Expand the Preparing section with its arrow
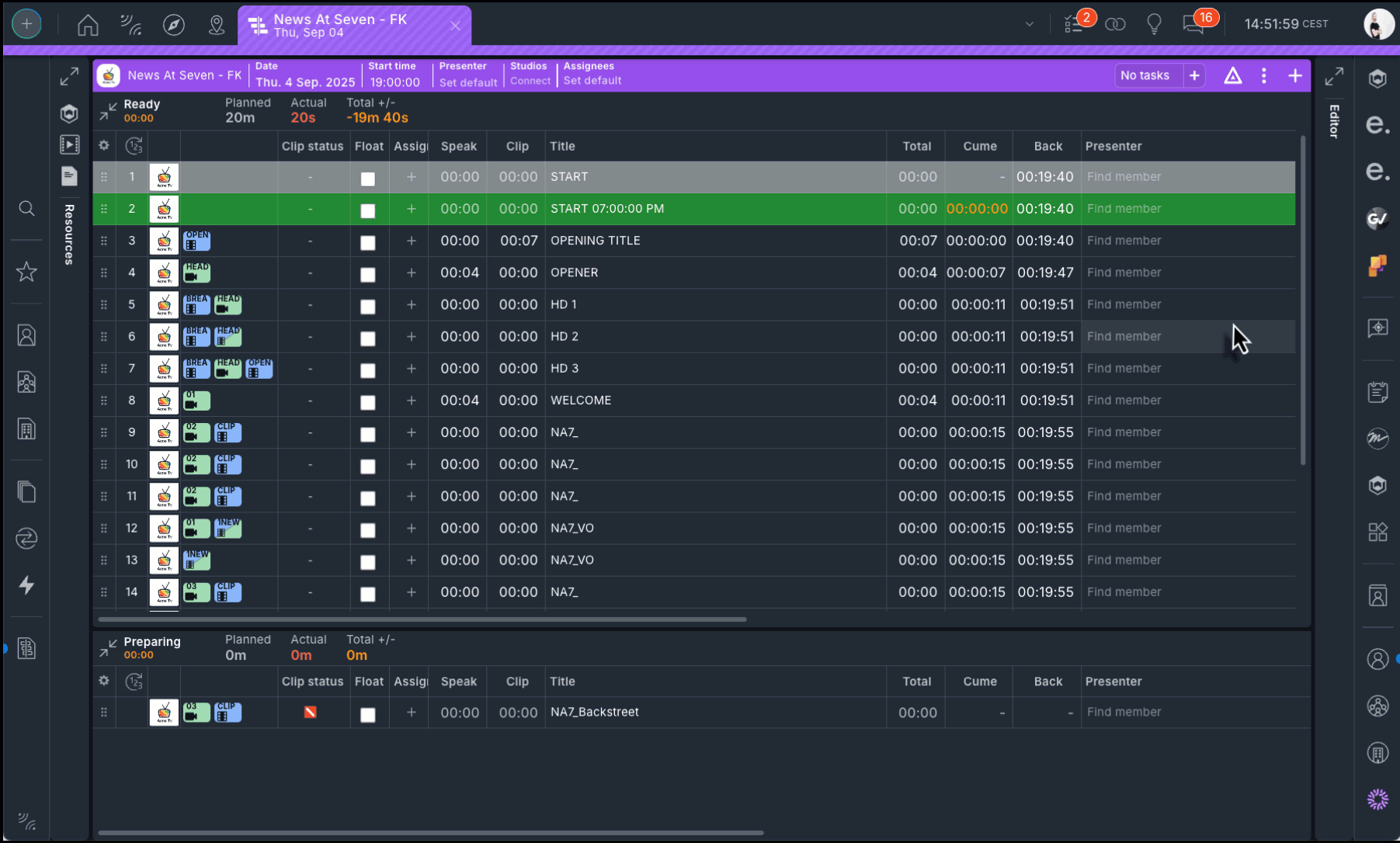Viewport: 1400px width, 843px height. click(x=107, y=647)
